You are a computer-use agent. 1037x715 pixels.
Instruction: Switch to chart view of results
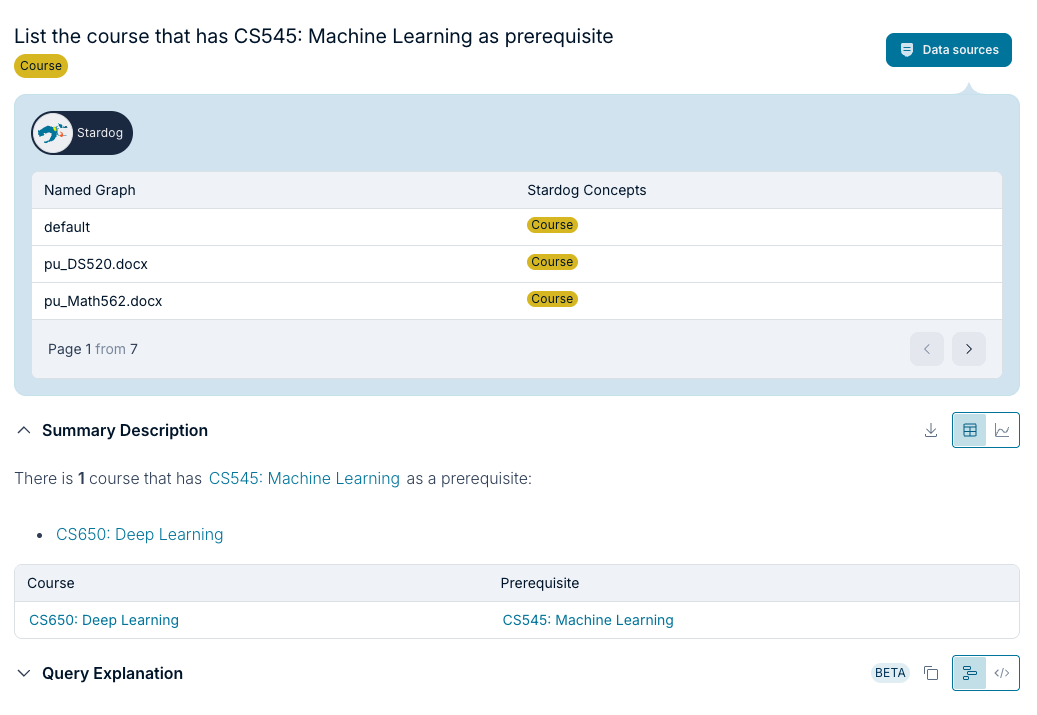coord(1002,430)
